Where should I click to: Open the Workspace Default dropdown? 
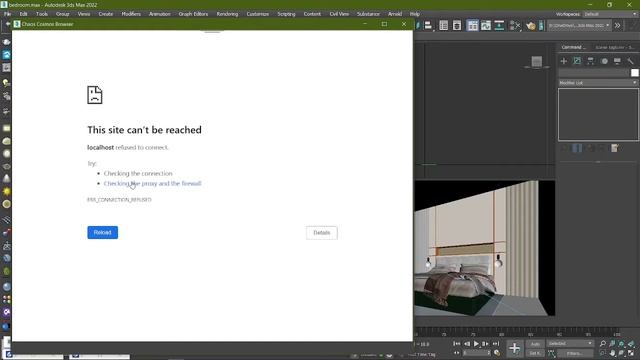(610, 14)
